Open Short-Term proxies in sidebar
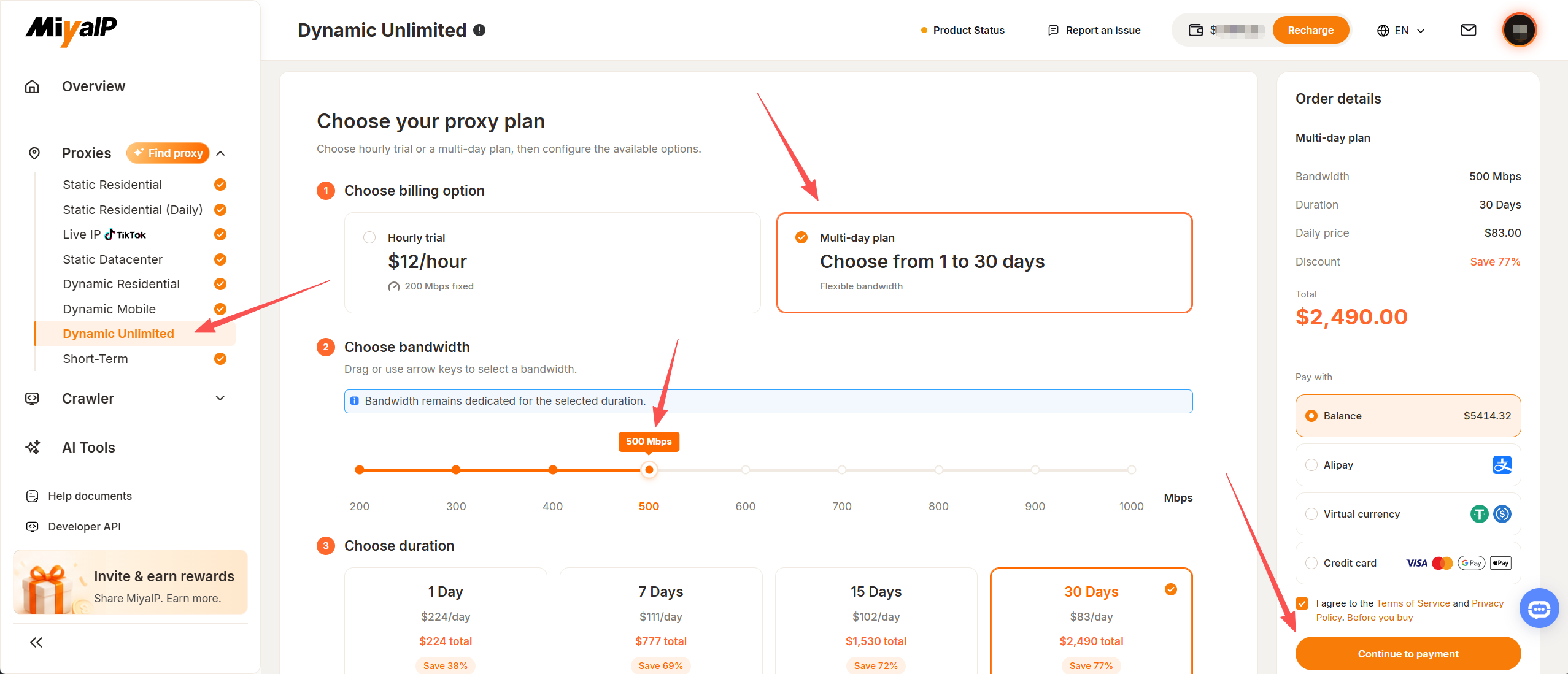The height and width of the screenshot is (674, 1568). point(95,359)
